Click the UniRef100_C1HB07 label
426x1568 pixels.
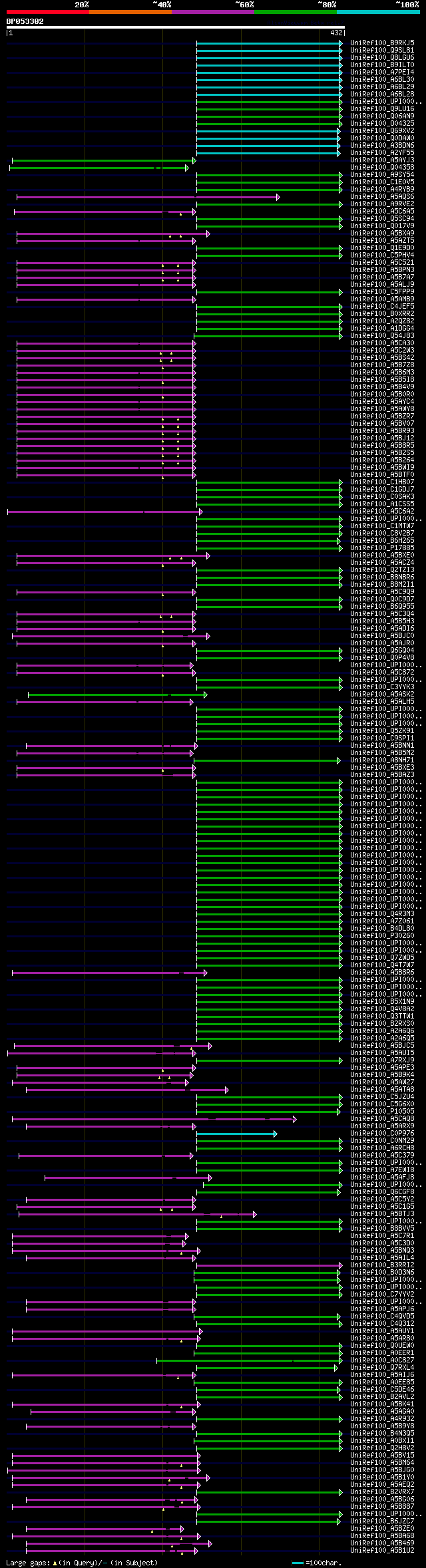click(x=382, y=482)
